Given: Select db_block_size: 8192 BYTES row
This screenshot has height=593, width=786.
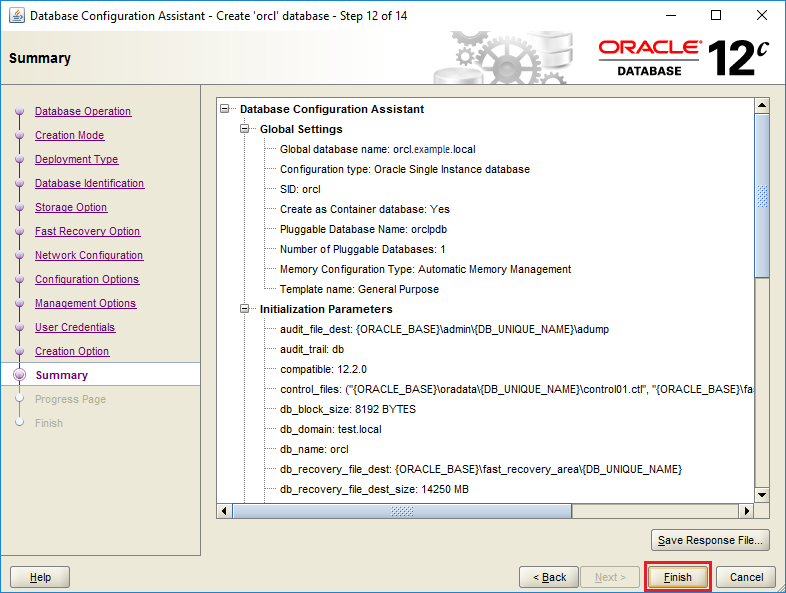Looking at the screenshot, I should point(347,409).
